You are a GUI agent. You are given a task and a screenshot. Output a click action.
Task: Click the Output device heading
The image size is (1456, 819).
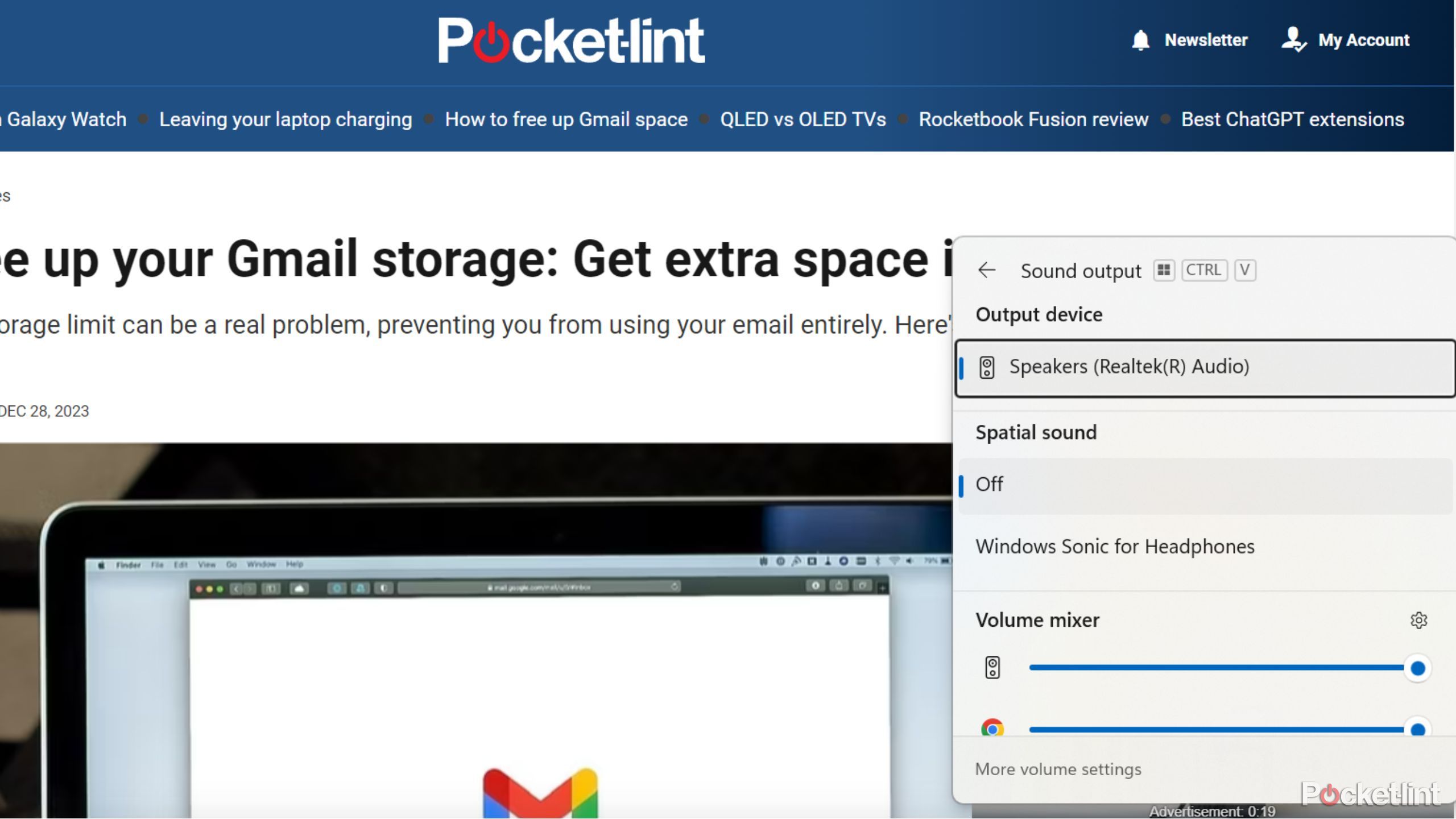coord(1039,315)
